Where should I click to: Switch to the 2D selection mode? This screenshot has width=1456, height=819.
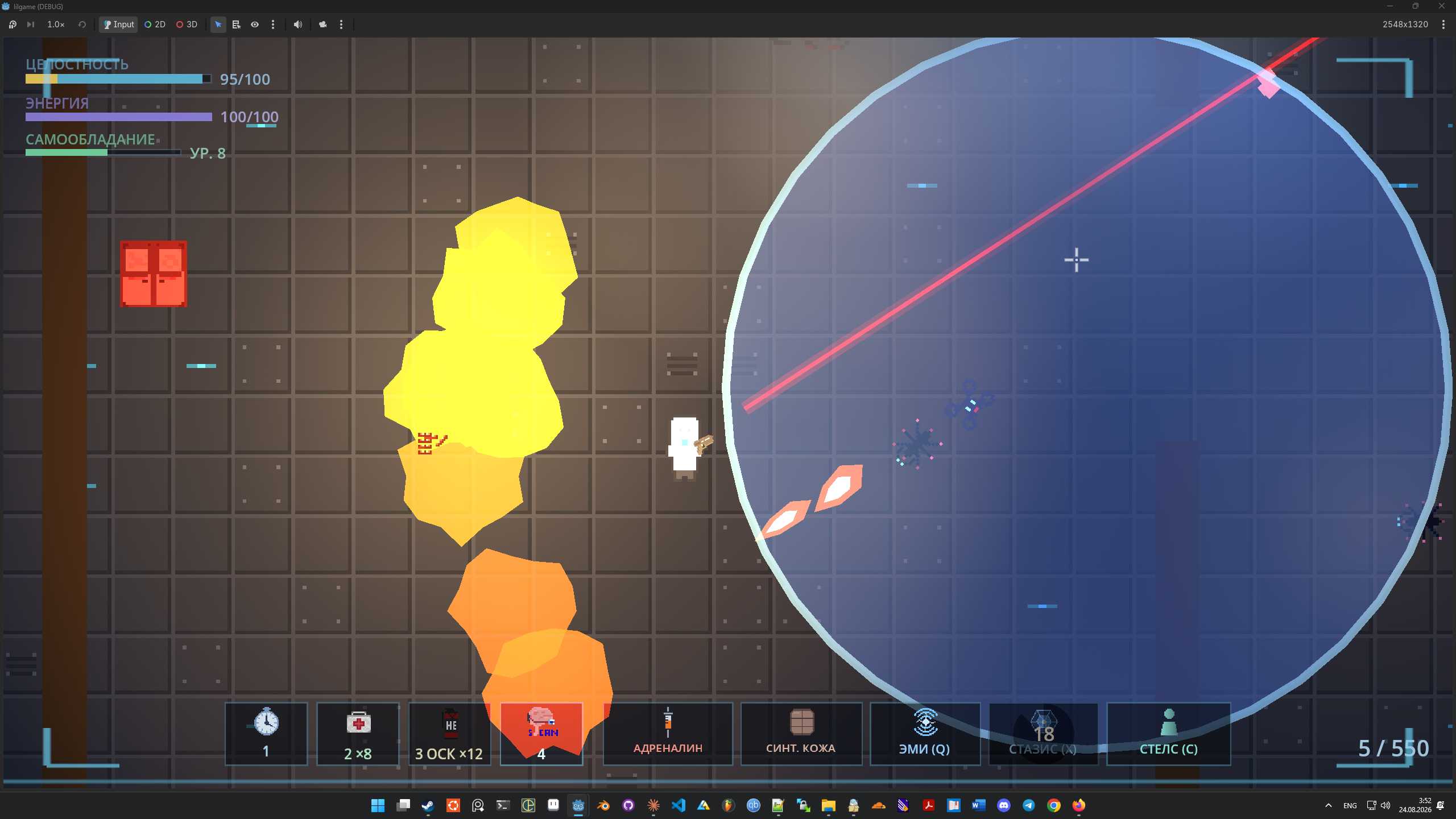tap(155, 24)
